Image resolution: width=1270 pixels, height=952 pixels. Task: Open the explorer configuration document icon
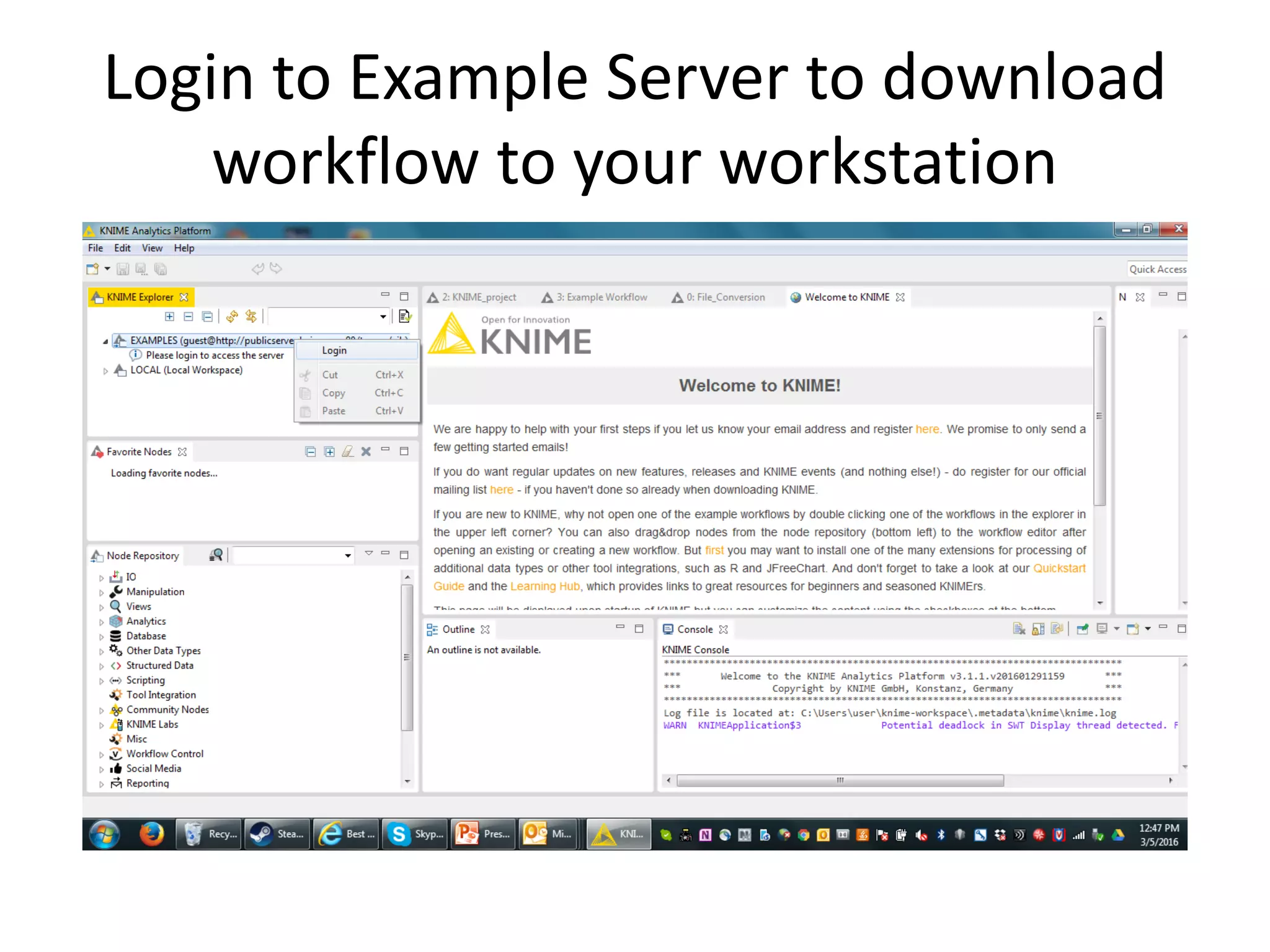point(405,317)
